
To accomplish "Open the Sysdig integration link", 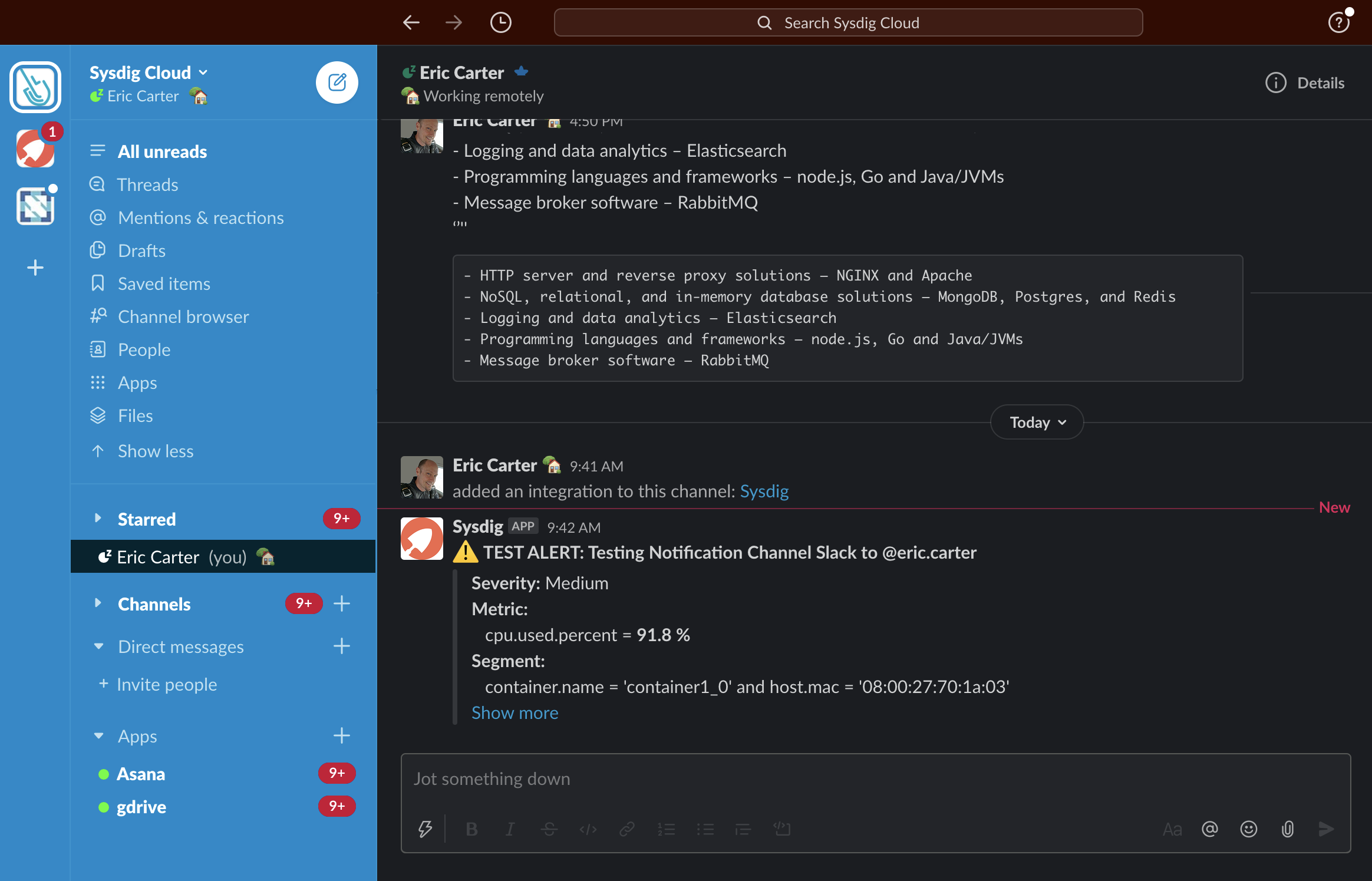I will pos(764,491).
